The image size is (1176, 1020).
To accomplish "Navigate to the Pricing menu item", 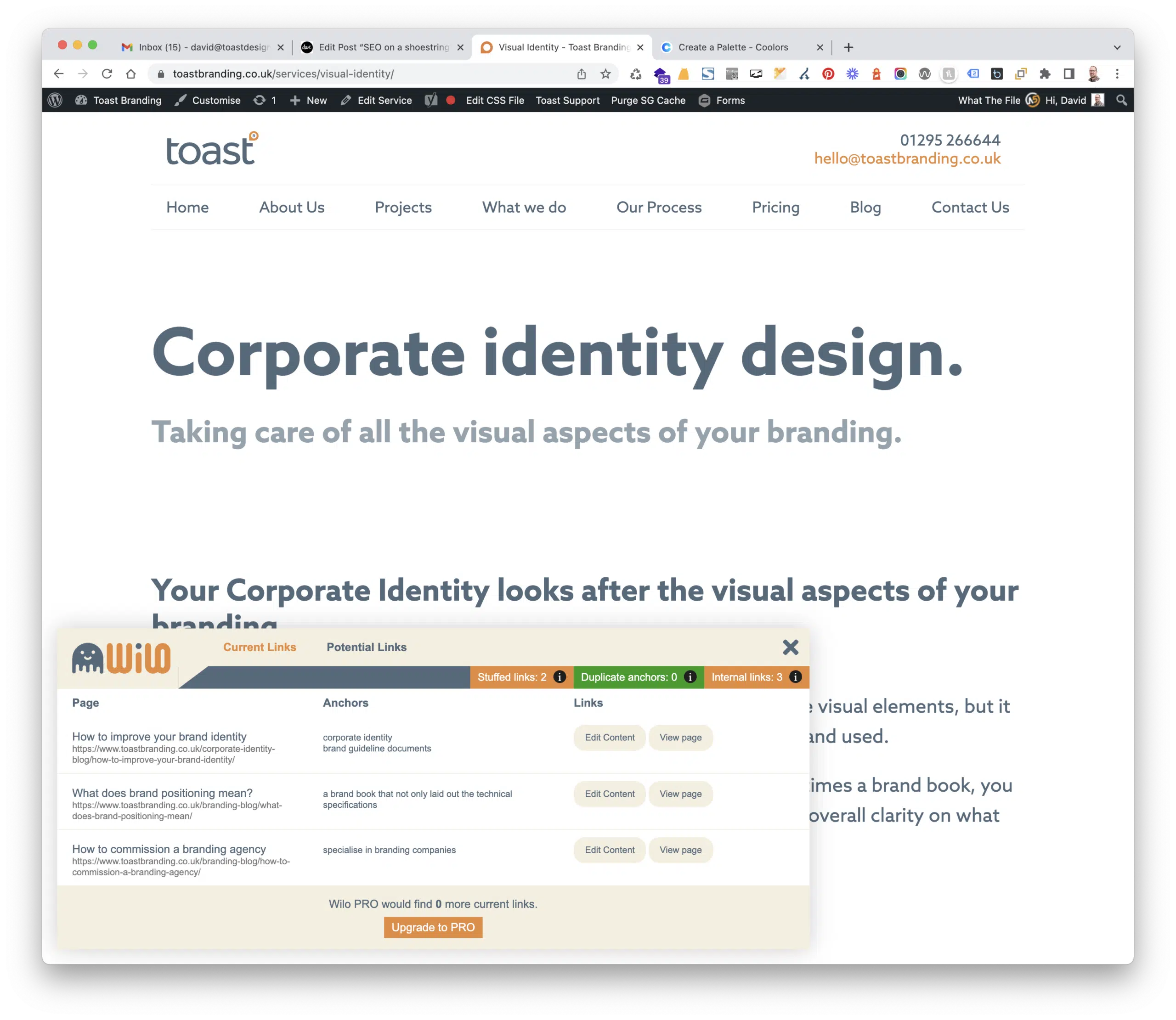I will click(x=776, y=207).
